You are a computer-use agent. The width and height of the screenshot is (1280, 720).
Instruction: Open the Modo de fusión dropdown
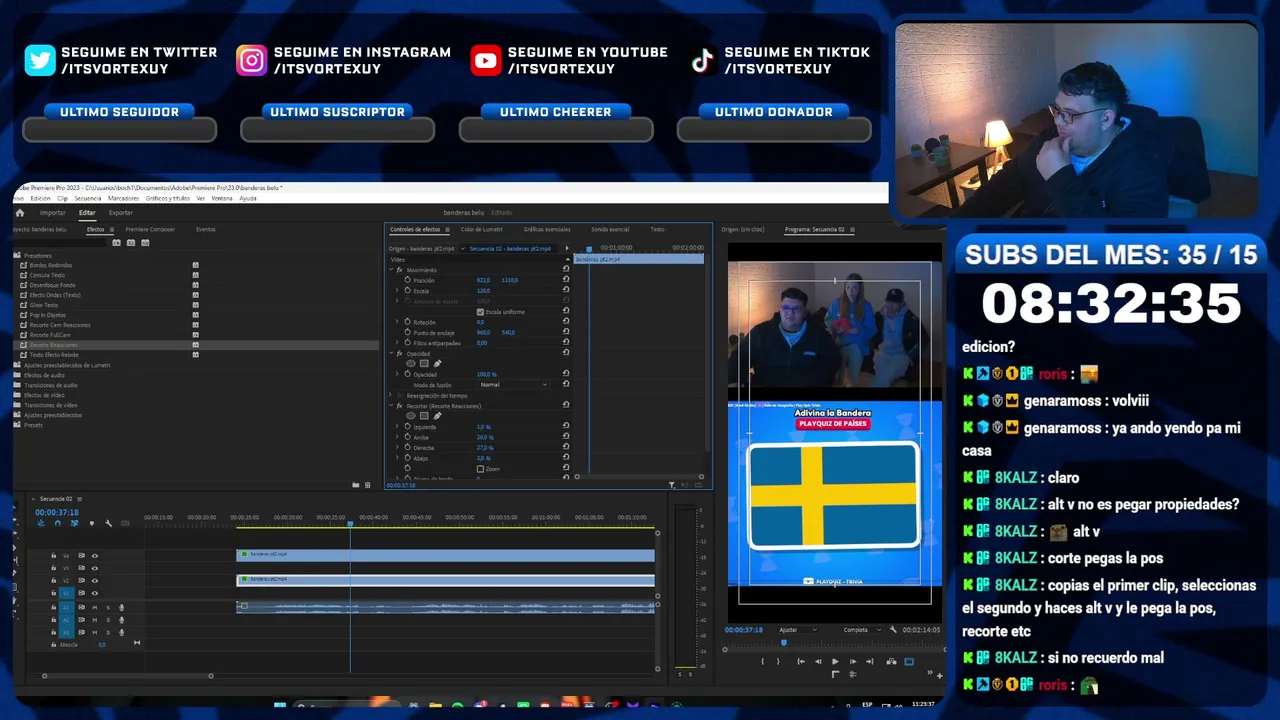[513, 385]
